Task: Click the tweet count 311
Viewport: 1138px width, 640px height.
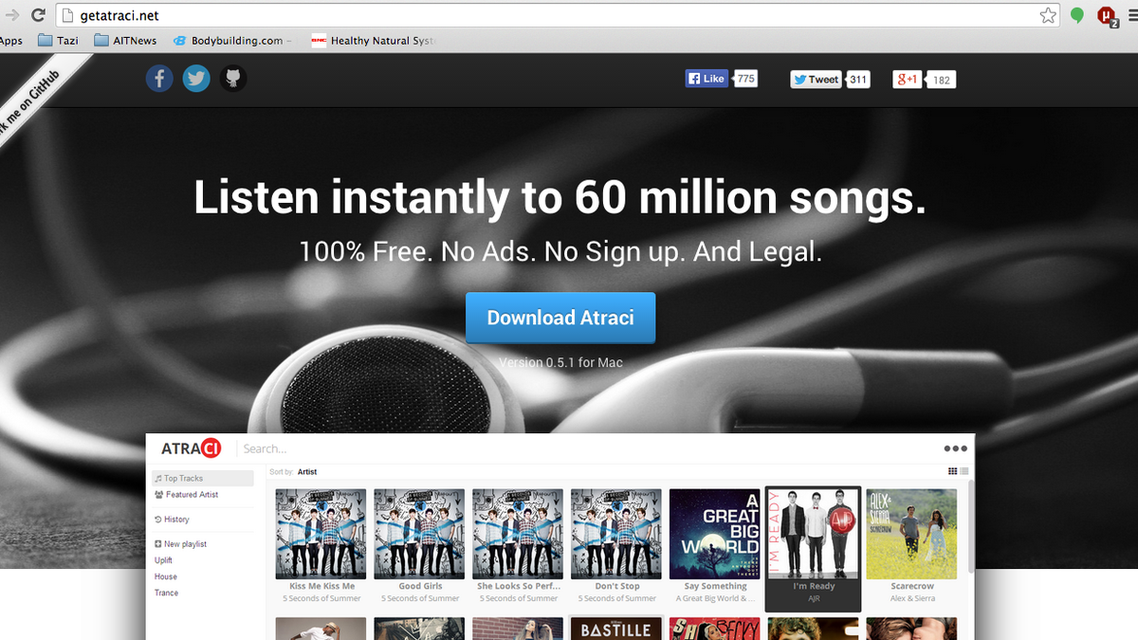Action: coord(858,79)
